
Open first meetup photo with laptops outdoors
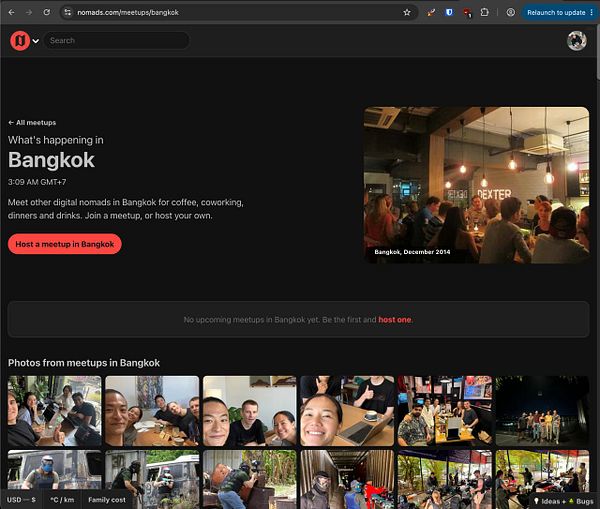pyautogui.click(x=54, y=411)
